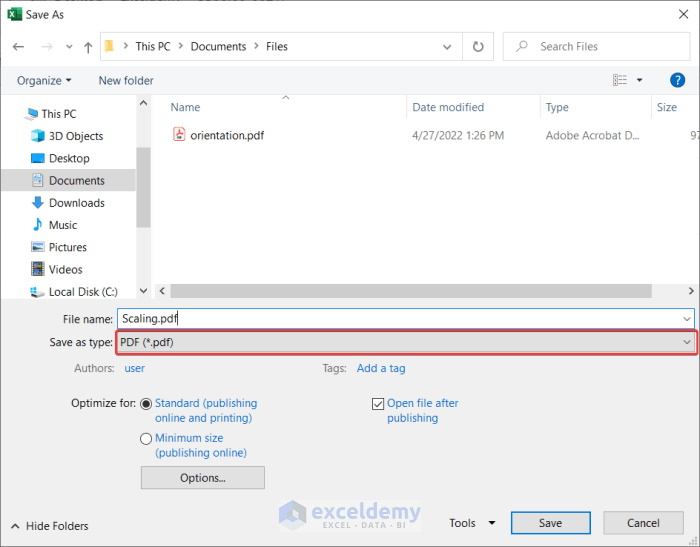Open help with the blue question mark icon
This screenshot has width=700, height=547.
[x=677, y=80]
